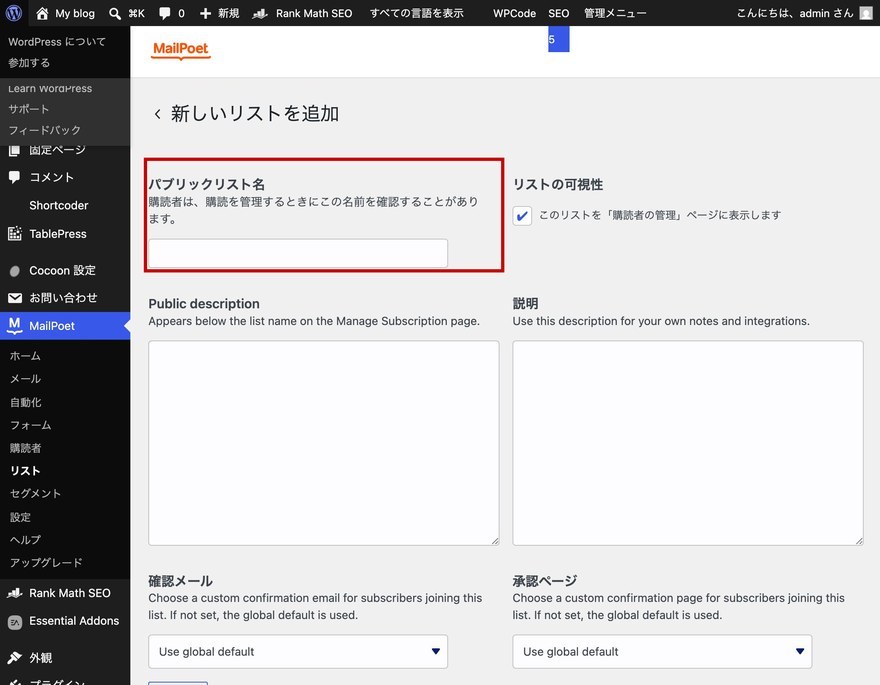Open Shortcoder in sidebar
880x685 pixels.
58,205
